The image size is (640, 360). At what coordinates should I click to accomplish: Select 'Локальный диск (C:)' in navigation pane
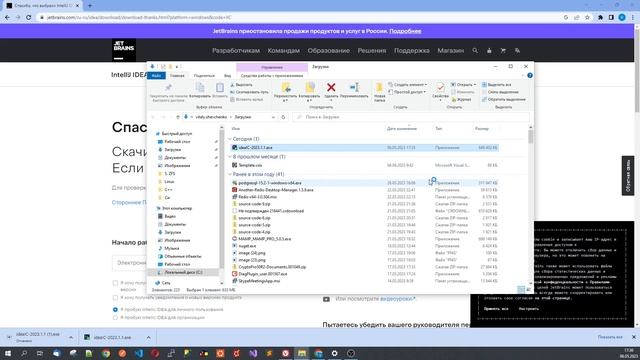point(183,272)
